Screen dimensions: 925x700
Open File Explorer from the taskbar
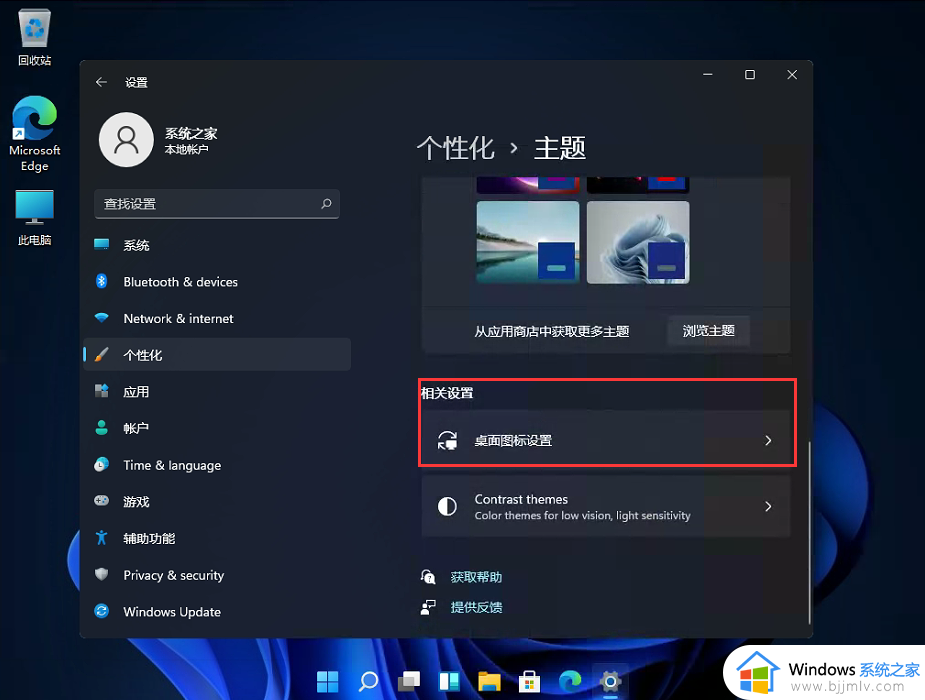tap(489, 682)
